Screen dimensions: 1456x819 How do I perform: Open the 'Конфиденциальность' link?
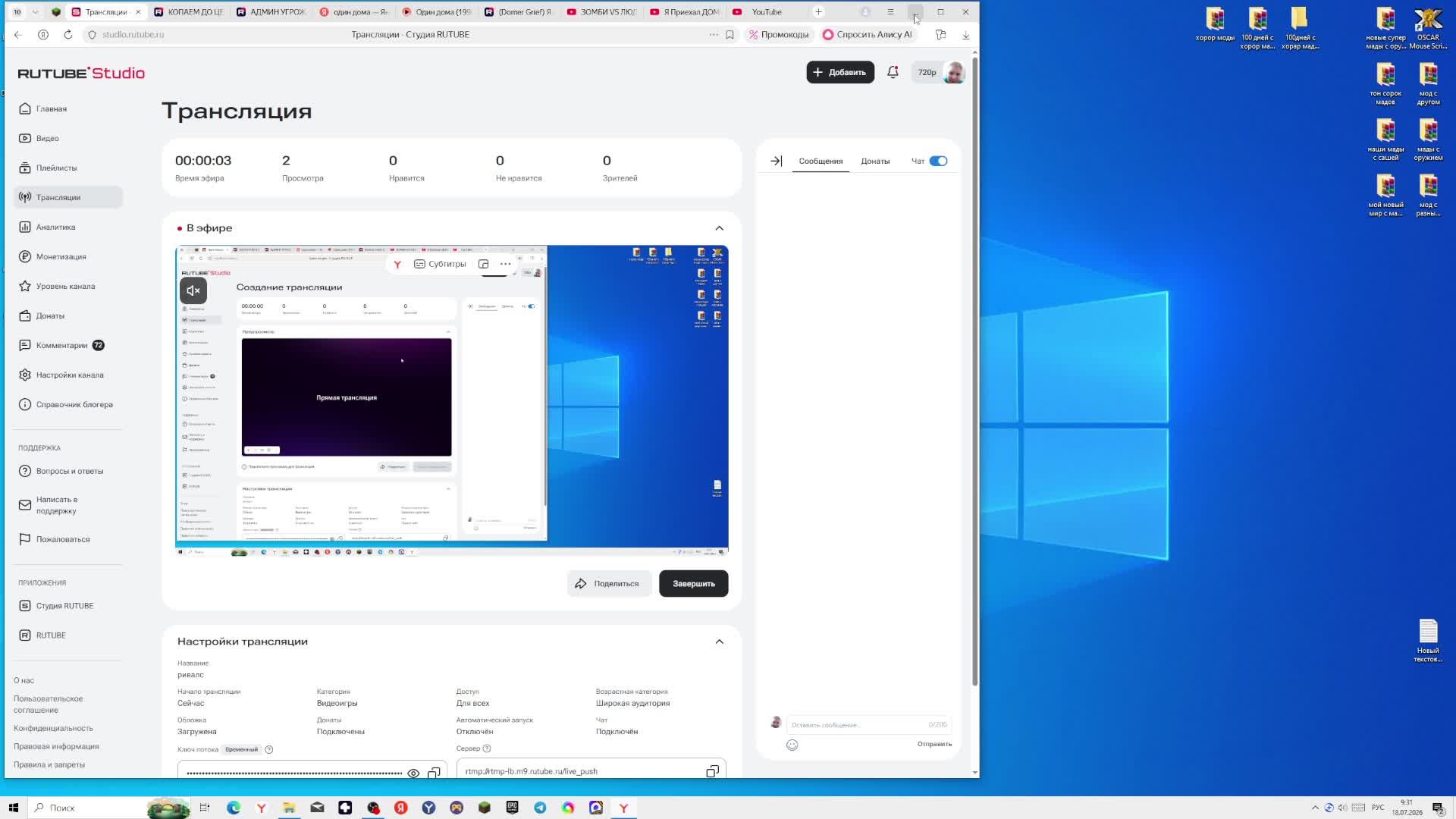[x=53, y=728]
